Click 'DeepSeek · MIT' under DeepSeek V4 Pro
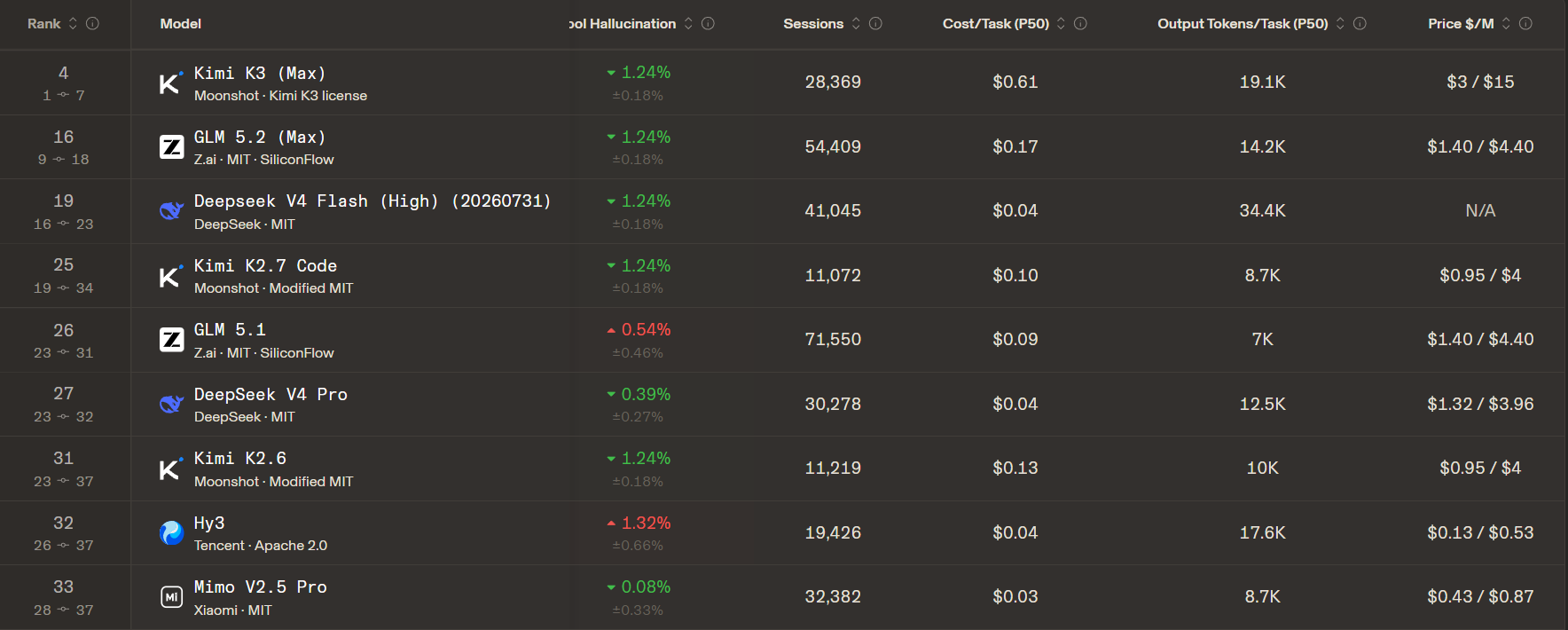 click(x=245, y=417)
